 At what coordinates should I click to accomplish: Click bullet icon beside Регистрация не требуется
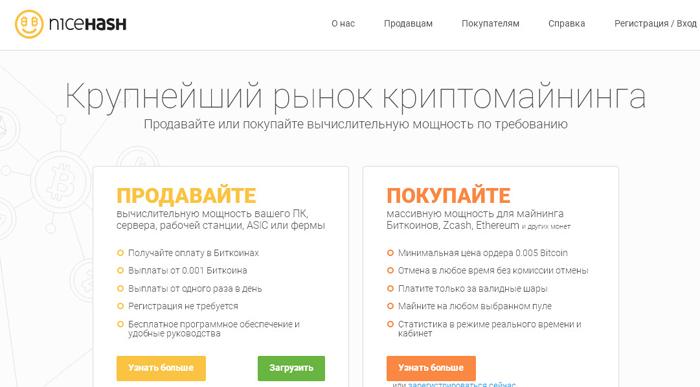(120, 306)
